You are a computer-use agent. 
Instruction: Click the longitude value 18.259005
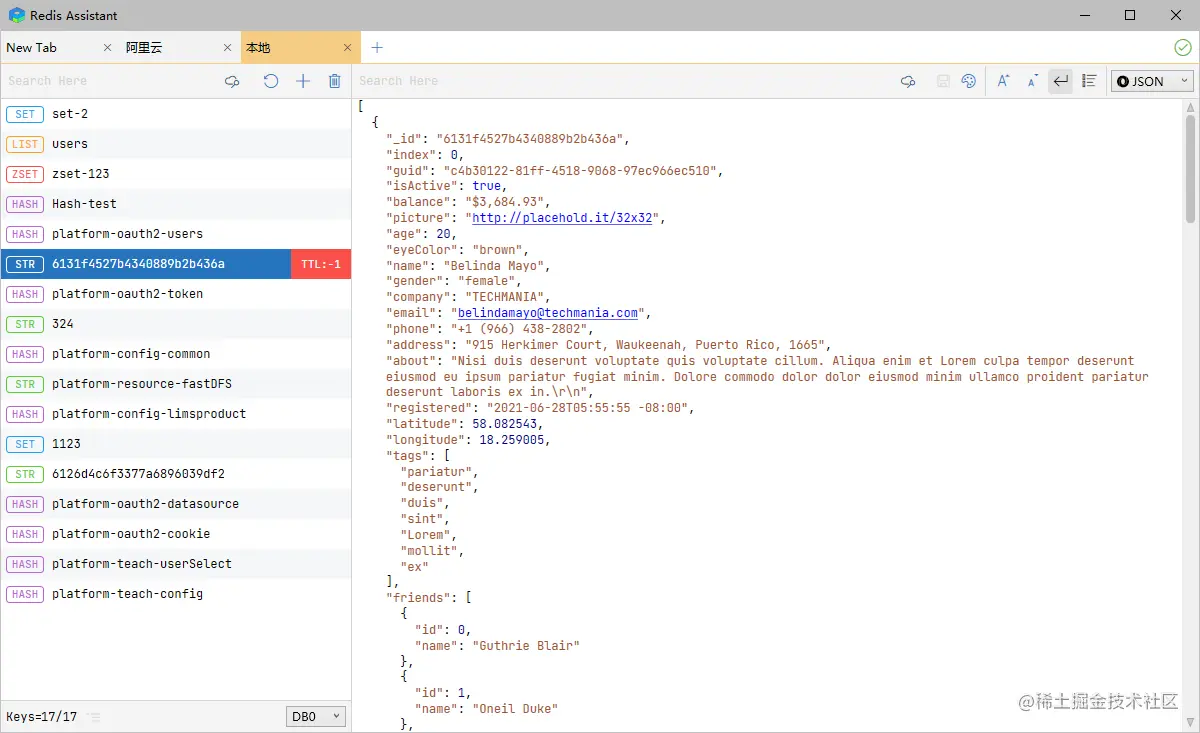[x=511, y=440]
